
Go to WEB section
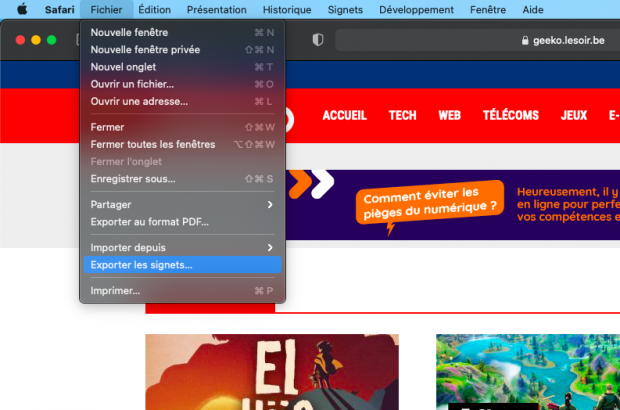(x=450, y=115)
